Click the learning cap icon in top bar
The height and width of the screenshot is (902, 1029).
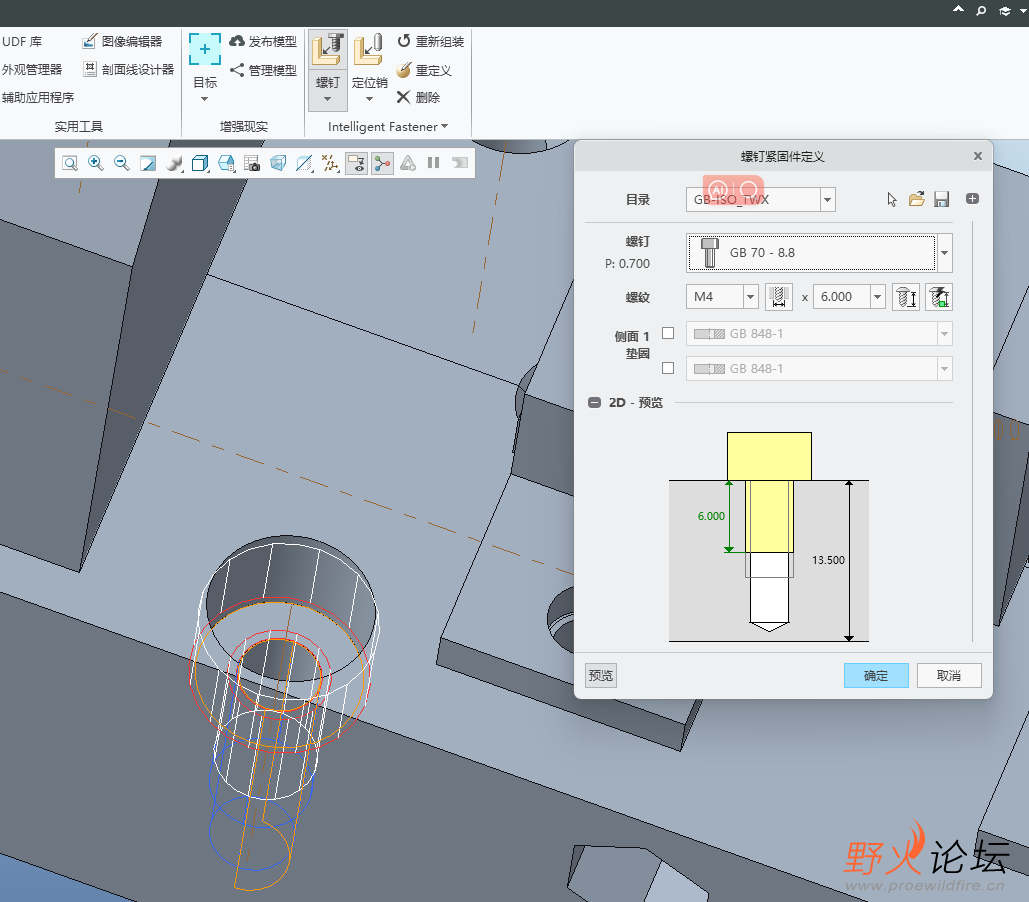(x=1005, y=11)
